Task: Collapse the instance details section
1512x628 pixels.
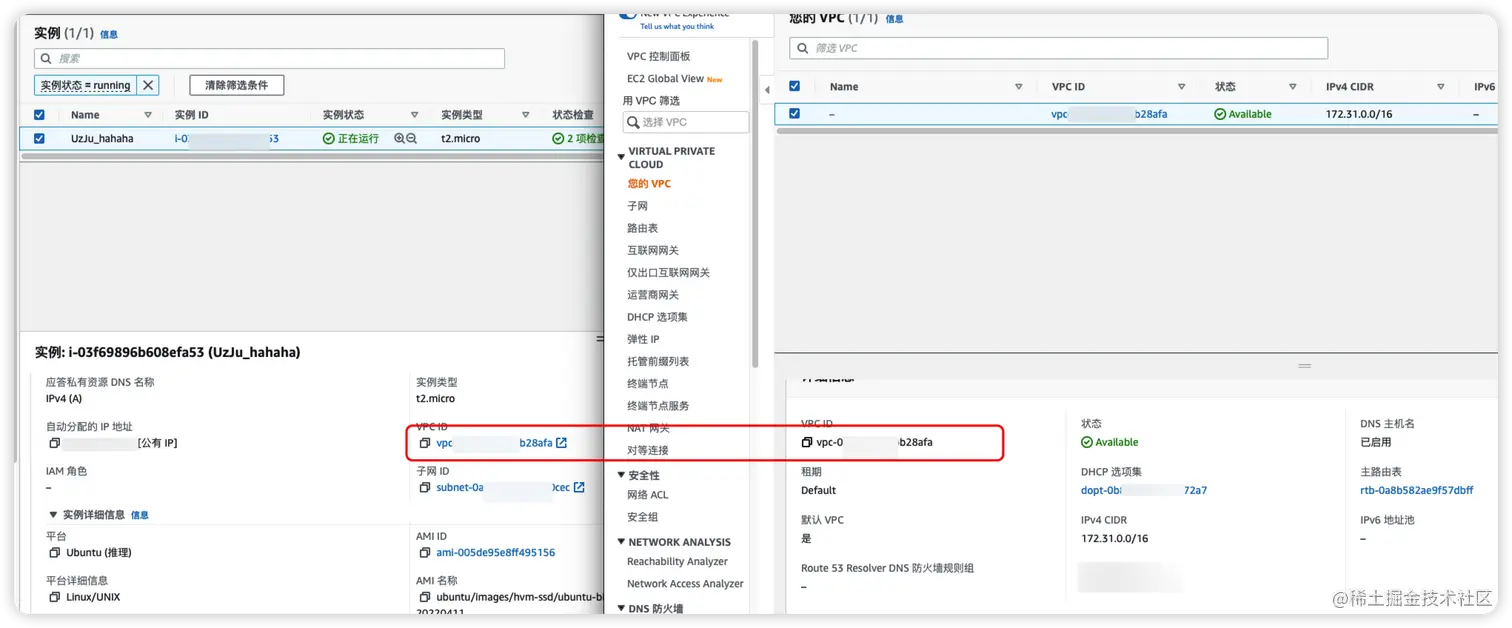Action: pos(53,515)
